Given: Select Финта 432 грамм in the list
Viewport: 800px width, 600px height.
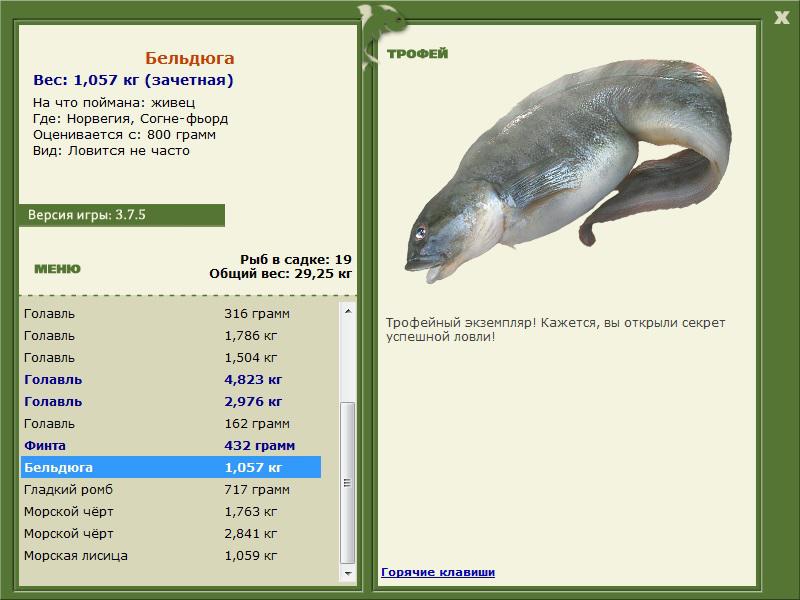Looking at the screenshot, I should coord(171,445).
